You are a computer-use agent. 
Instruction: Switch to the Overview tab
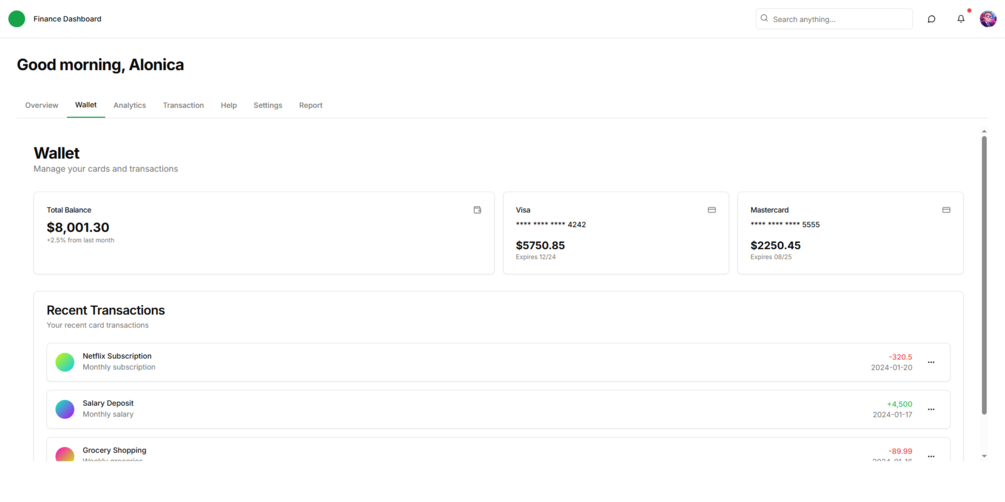point(42,105)
